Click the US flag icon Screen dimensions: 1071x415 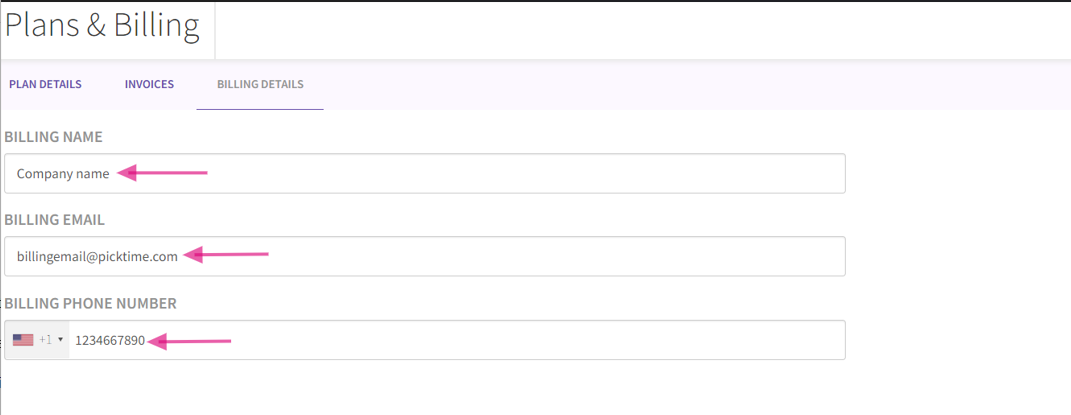coord(23,340)
